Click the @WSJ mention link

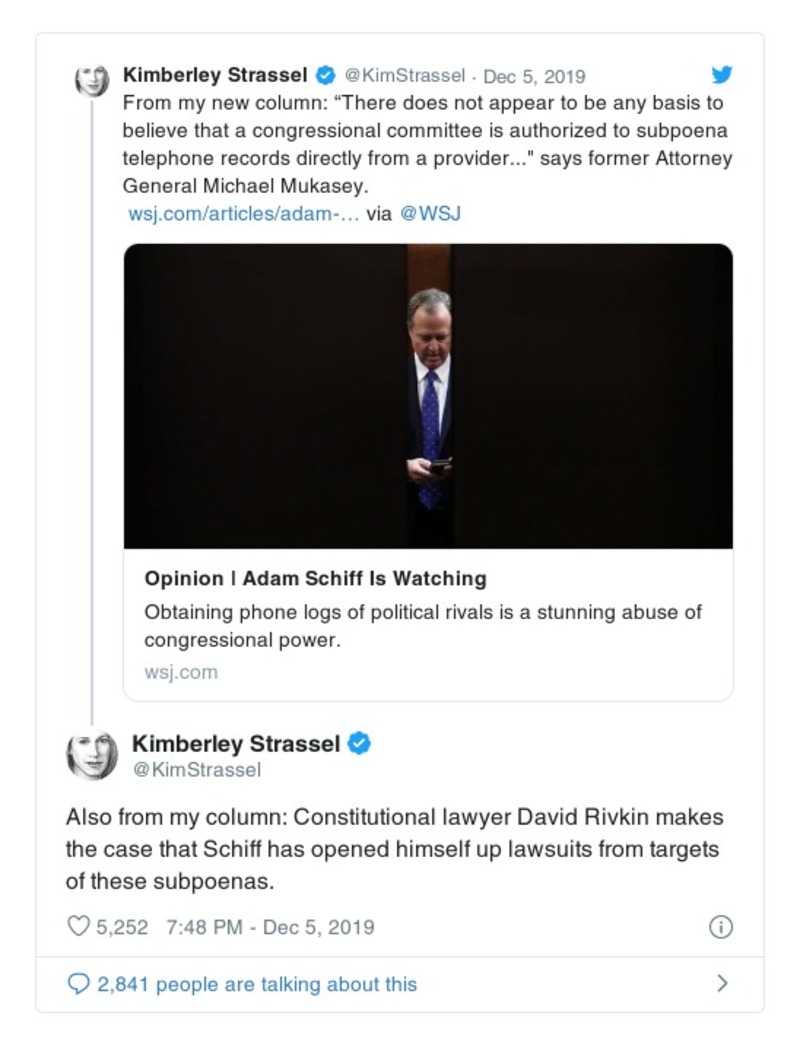(430, 213)
